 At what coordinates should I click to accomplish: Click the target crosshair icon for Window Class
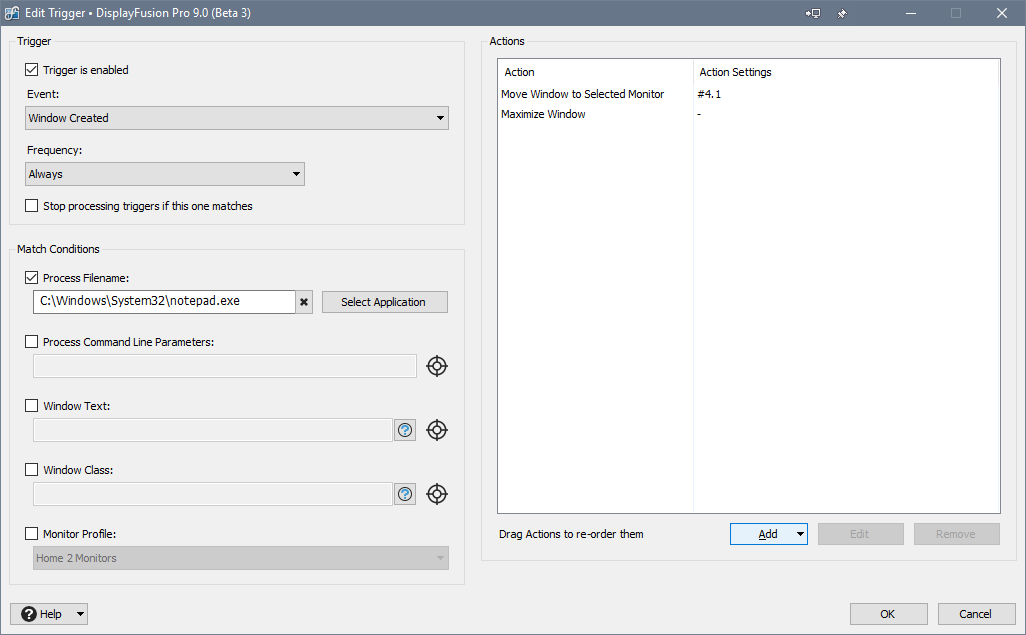pyautogui.click(x=436, y=494)
